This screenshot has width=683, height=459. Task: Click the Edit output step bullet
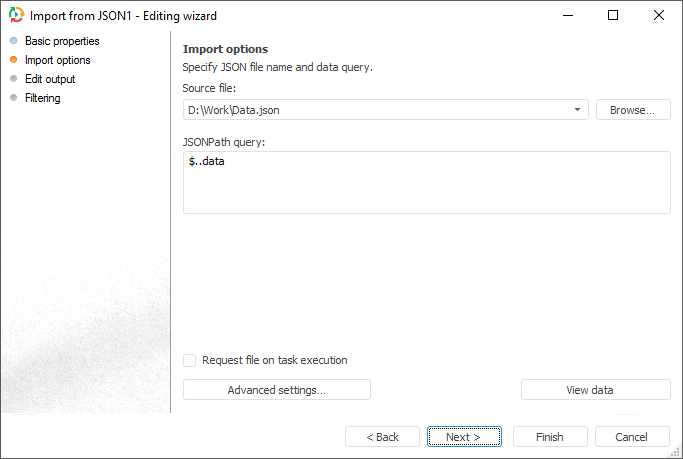pos(13,79)
